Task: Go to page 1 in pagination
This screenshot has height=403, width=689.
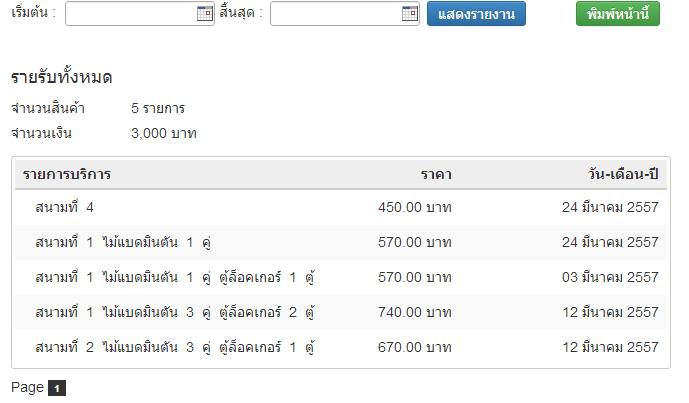Action: 57,388
